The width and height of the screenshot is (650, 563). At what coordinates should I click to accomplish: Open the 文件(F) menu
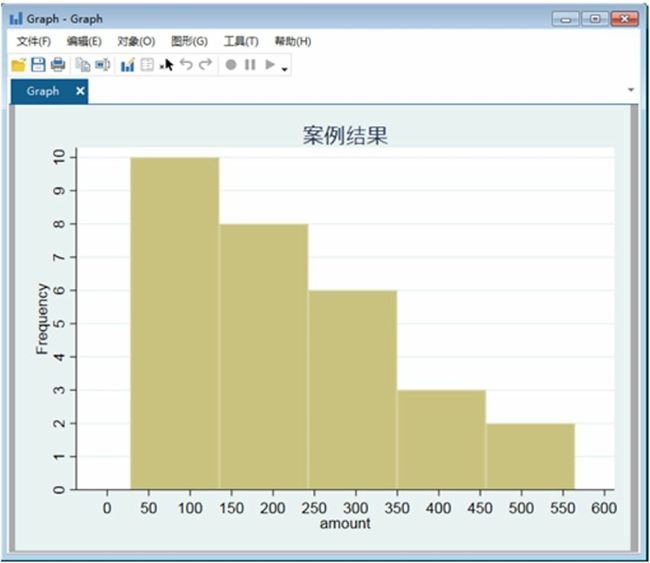tap(34, 41)
